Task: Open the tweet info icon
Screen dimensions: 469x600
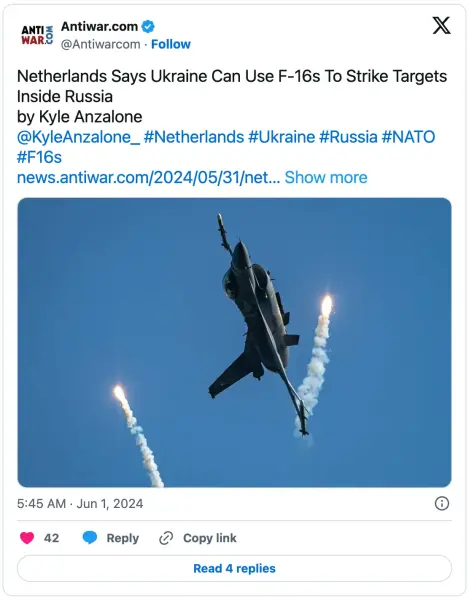Action: pyautogui.click(x=442, y=503)
